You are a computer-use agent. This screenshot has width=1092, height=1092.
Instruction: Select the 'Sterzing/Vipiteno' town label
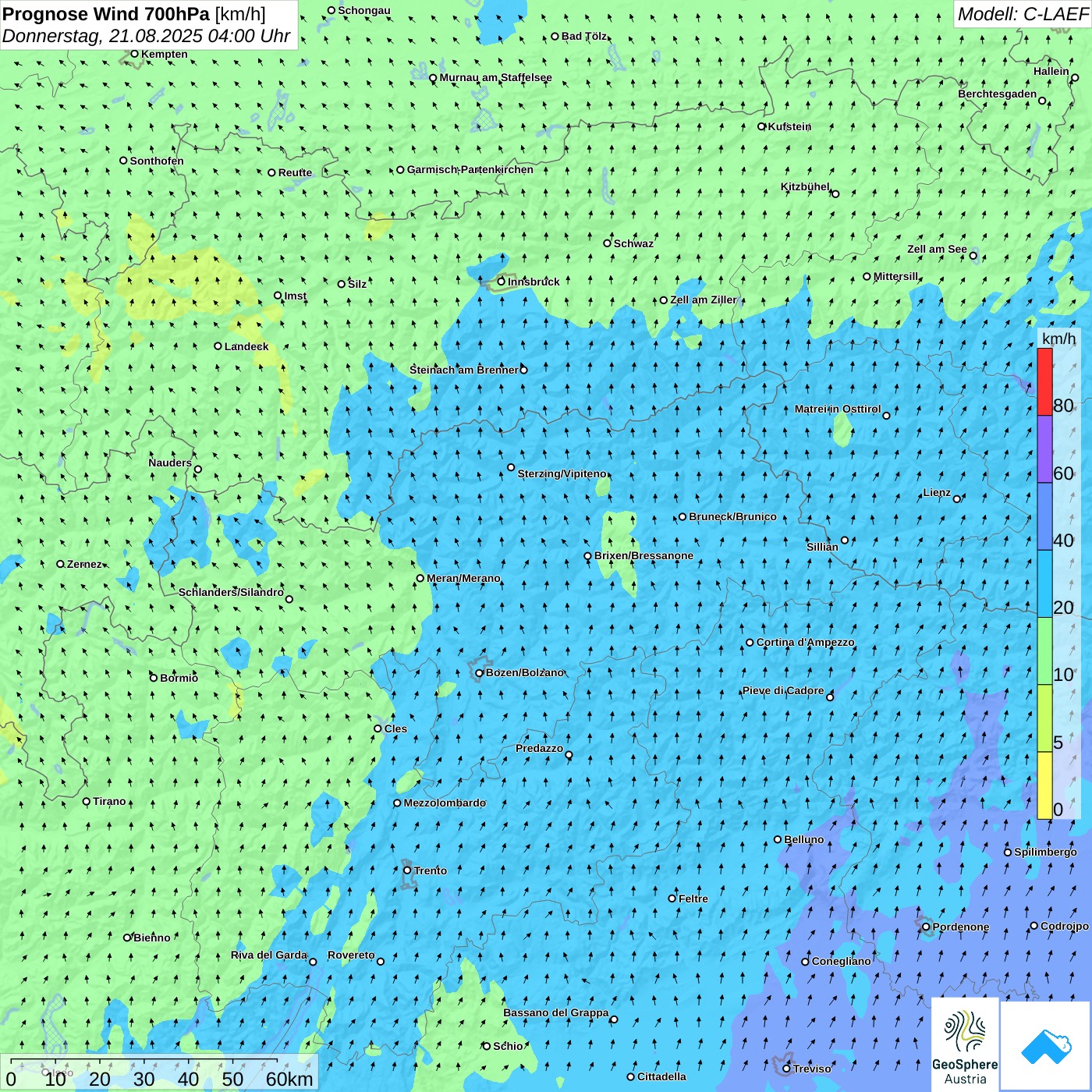click(x=562, y=473)
